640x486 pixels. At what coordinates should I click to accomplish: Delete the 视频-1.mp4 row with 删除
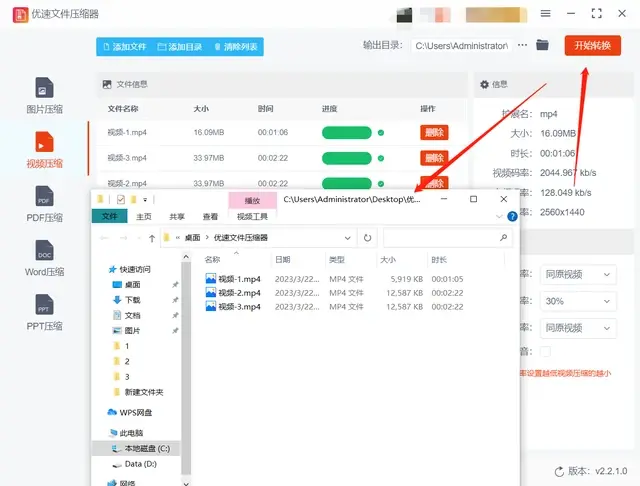click(434, 132)
